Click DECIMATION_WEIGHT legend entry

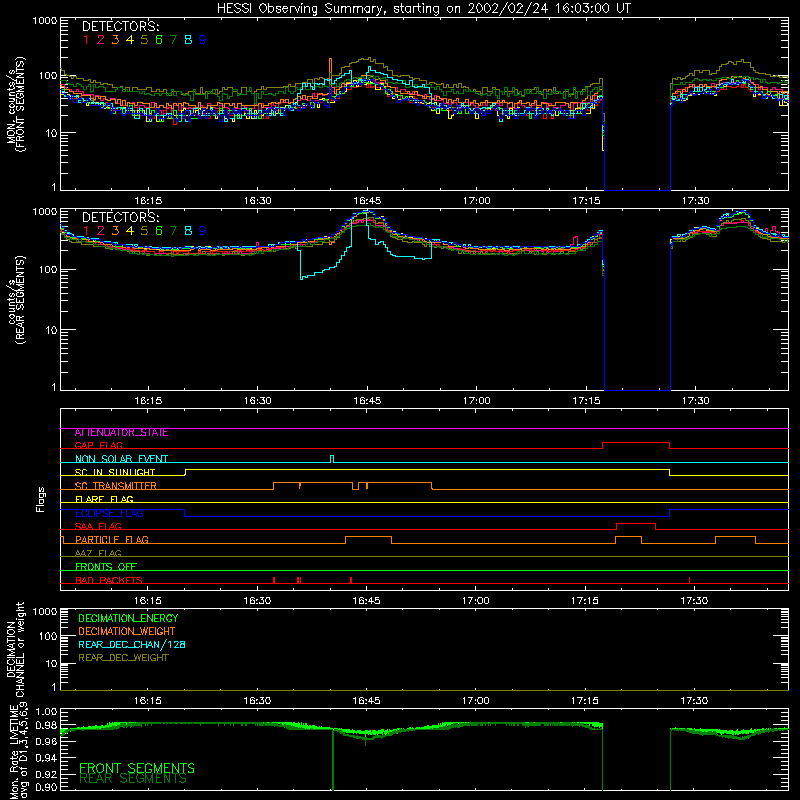tap(127, 632)
